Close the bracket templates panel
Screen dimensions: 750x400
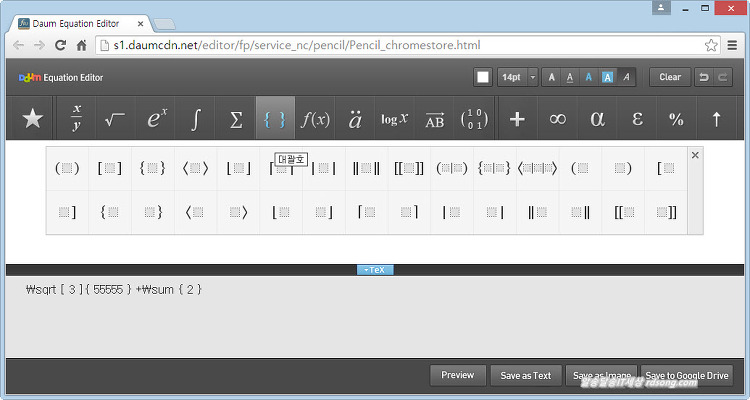pyautogui.click(x=695, y=155)
